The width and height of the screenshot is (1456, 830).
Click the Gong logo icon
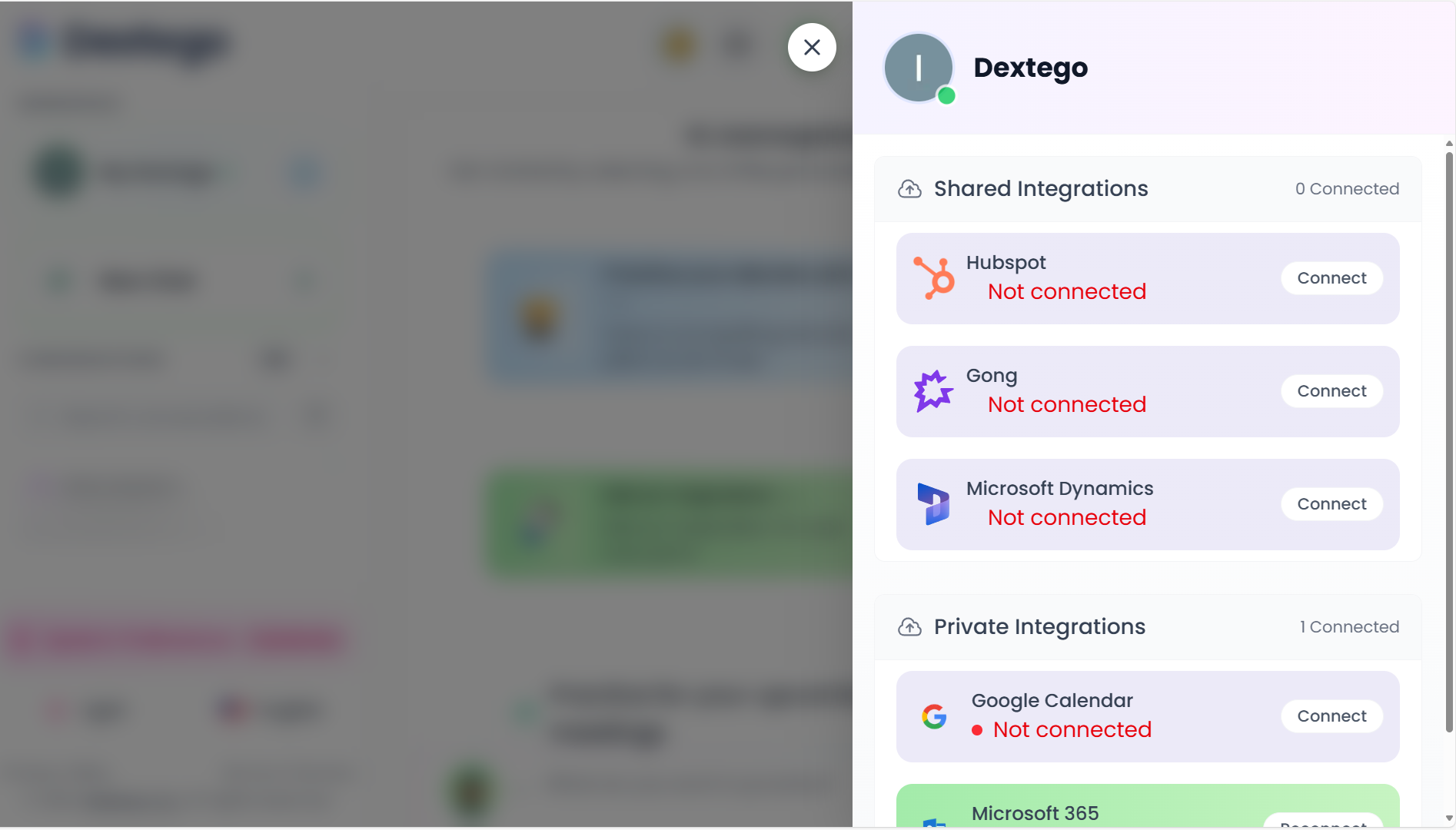(x=933, y=391)
